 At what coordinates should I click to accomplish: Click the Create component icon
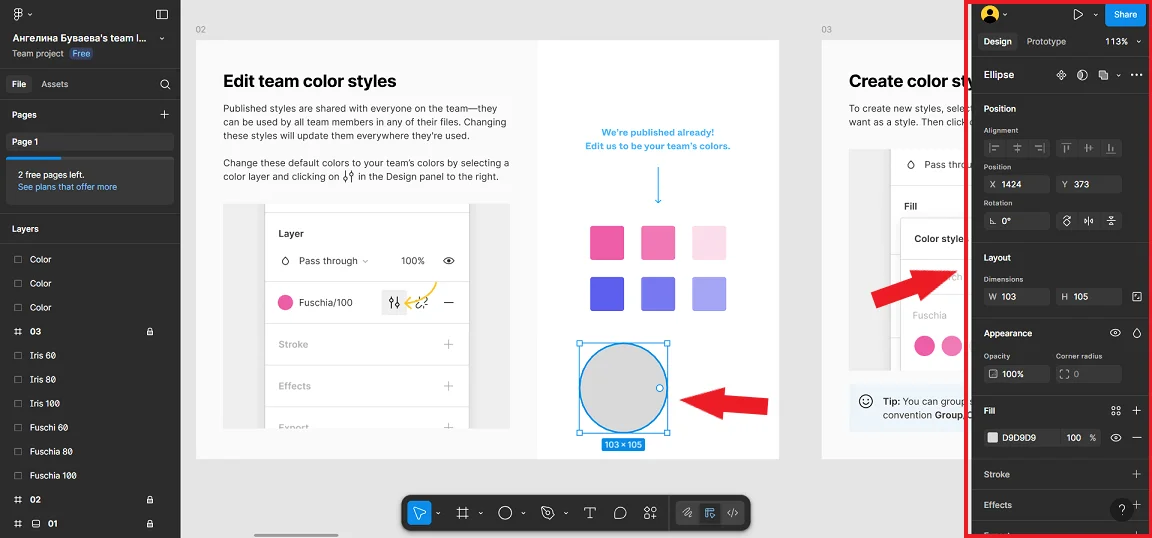(x=1061, y=75)
